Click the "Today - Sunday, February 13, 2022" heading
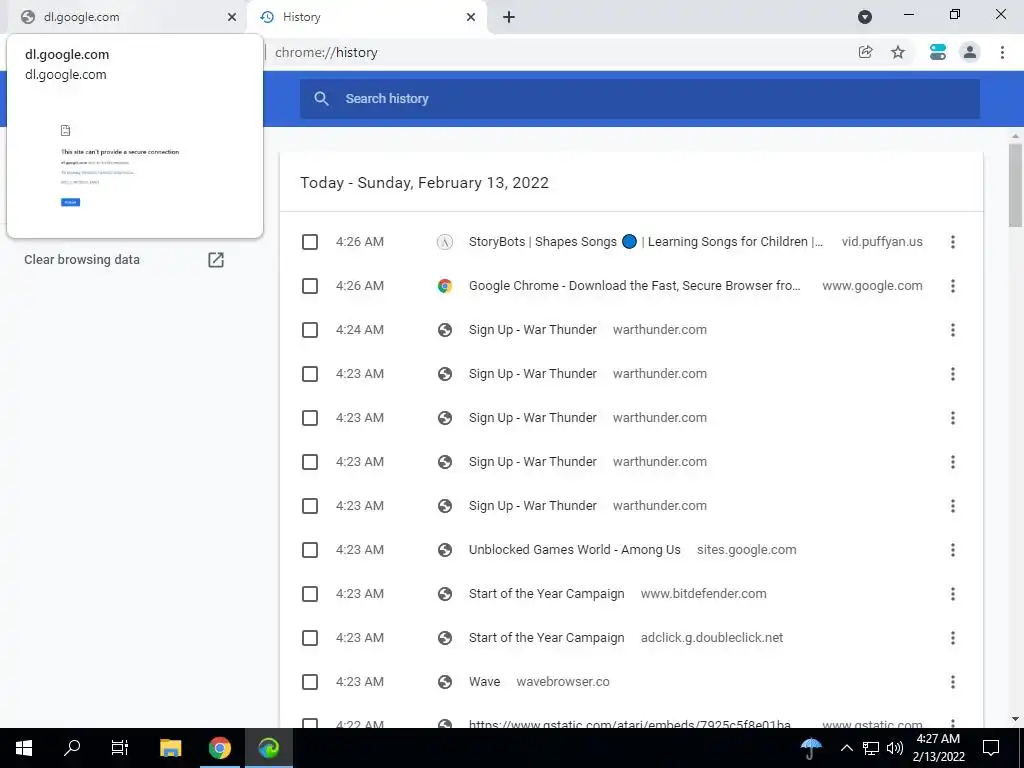 [x=424, y=183]
